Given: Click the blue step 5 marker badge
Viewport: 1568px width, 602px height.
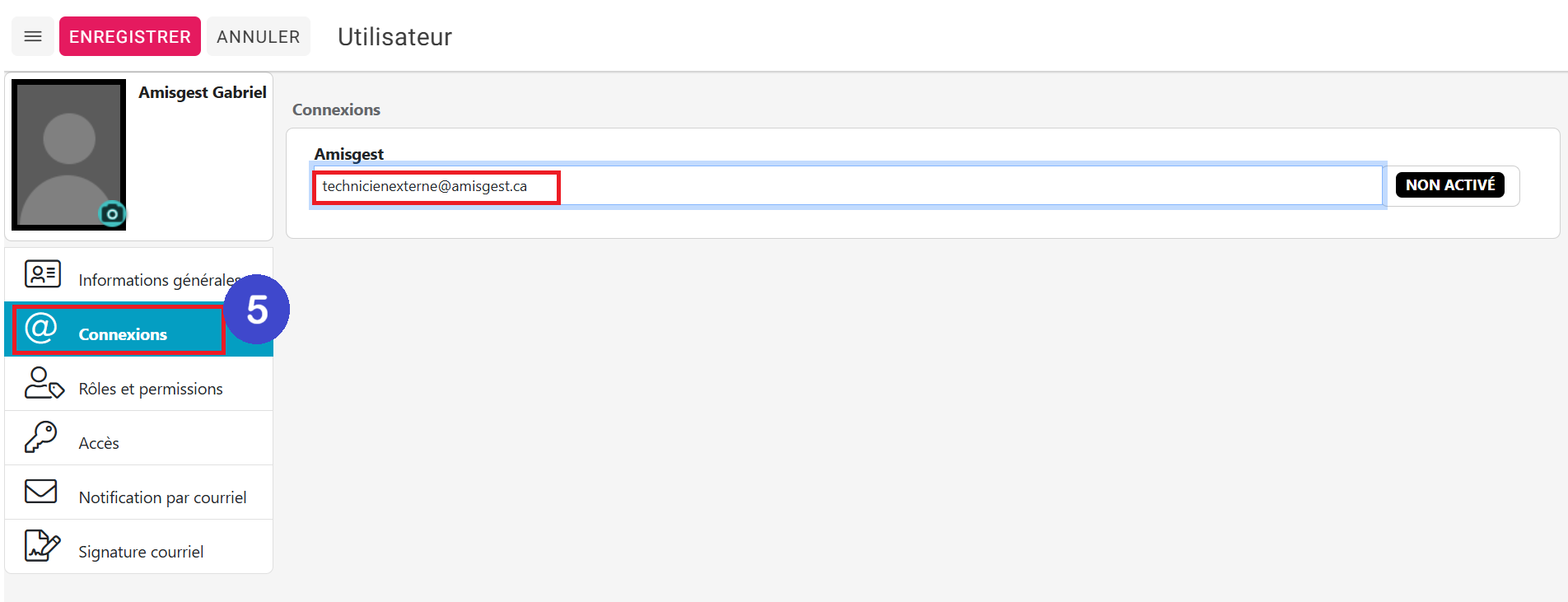Looking at the screenshot, I should tap(257, 310).
